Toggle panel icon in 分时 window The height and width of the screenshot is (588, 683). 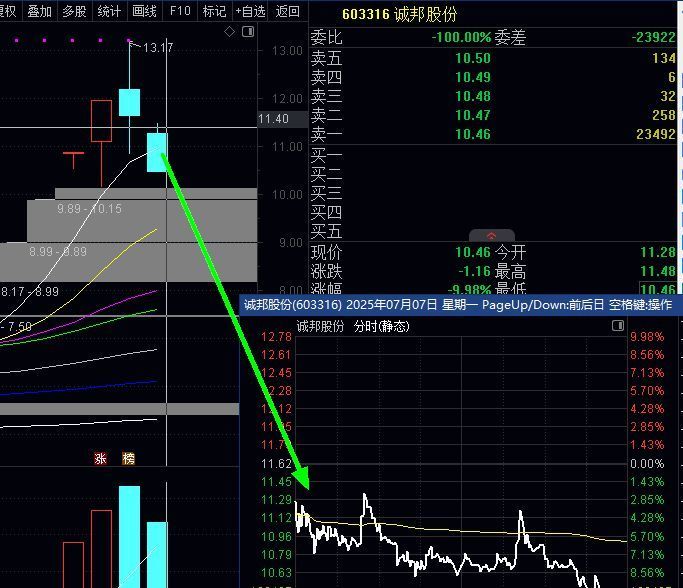(618, 325)
